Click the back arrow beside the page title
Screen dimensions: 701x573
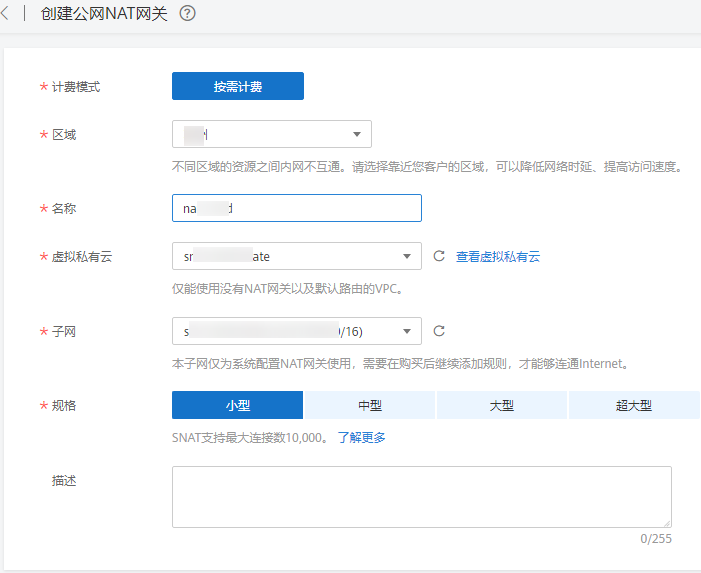click(x=6, y=15)
